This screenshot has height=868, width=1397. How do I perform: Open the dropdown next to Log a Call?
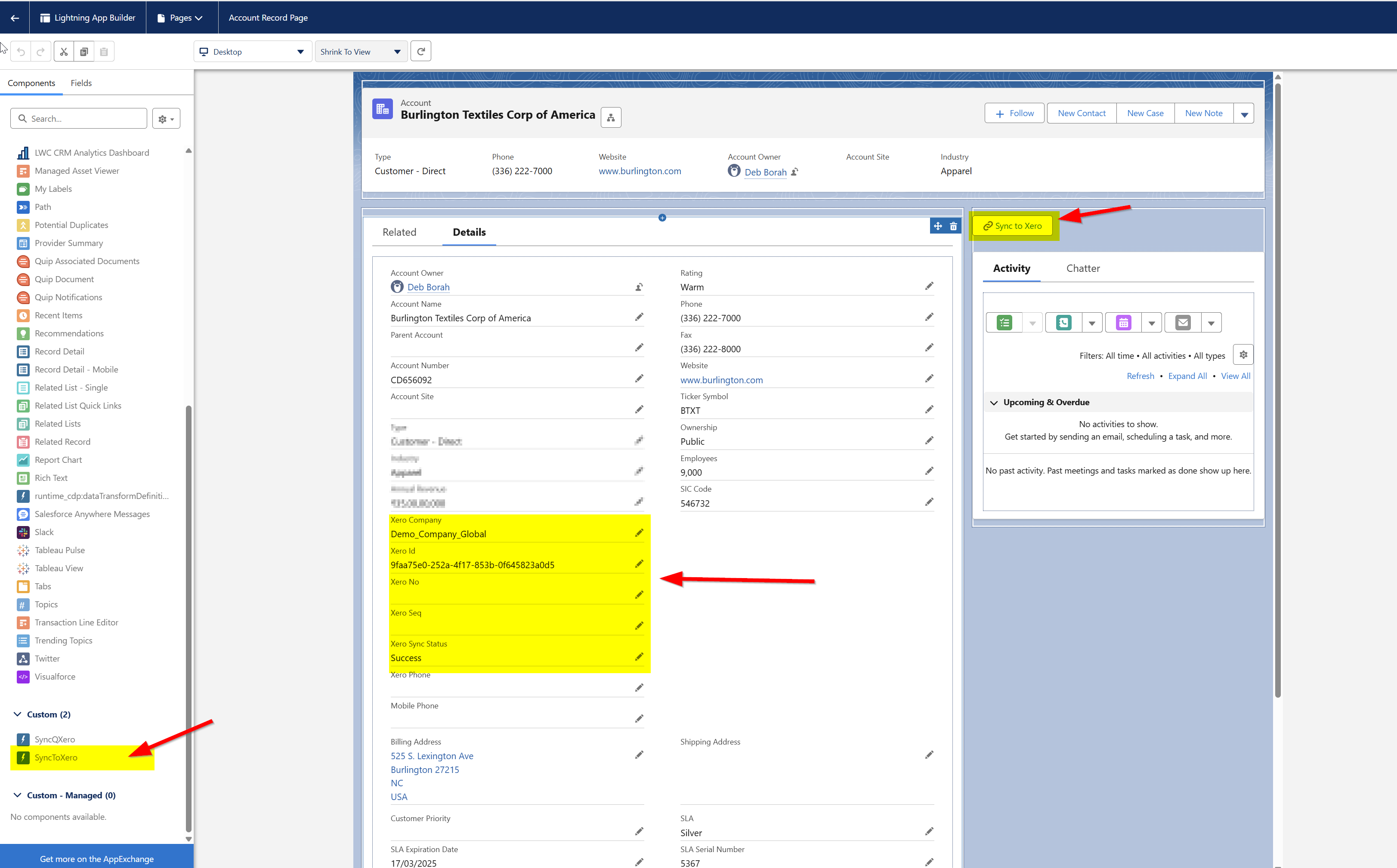(1092, 323)
